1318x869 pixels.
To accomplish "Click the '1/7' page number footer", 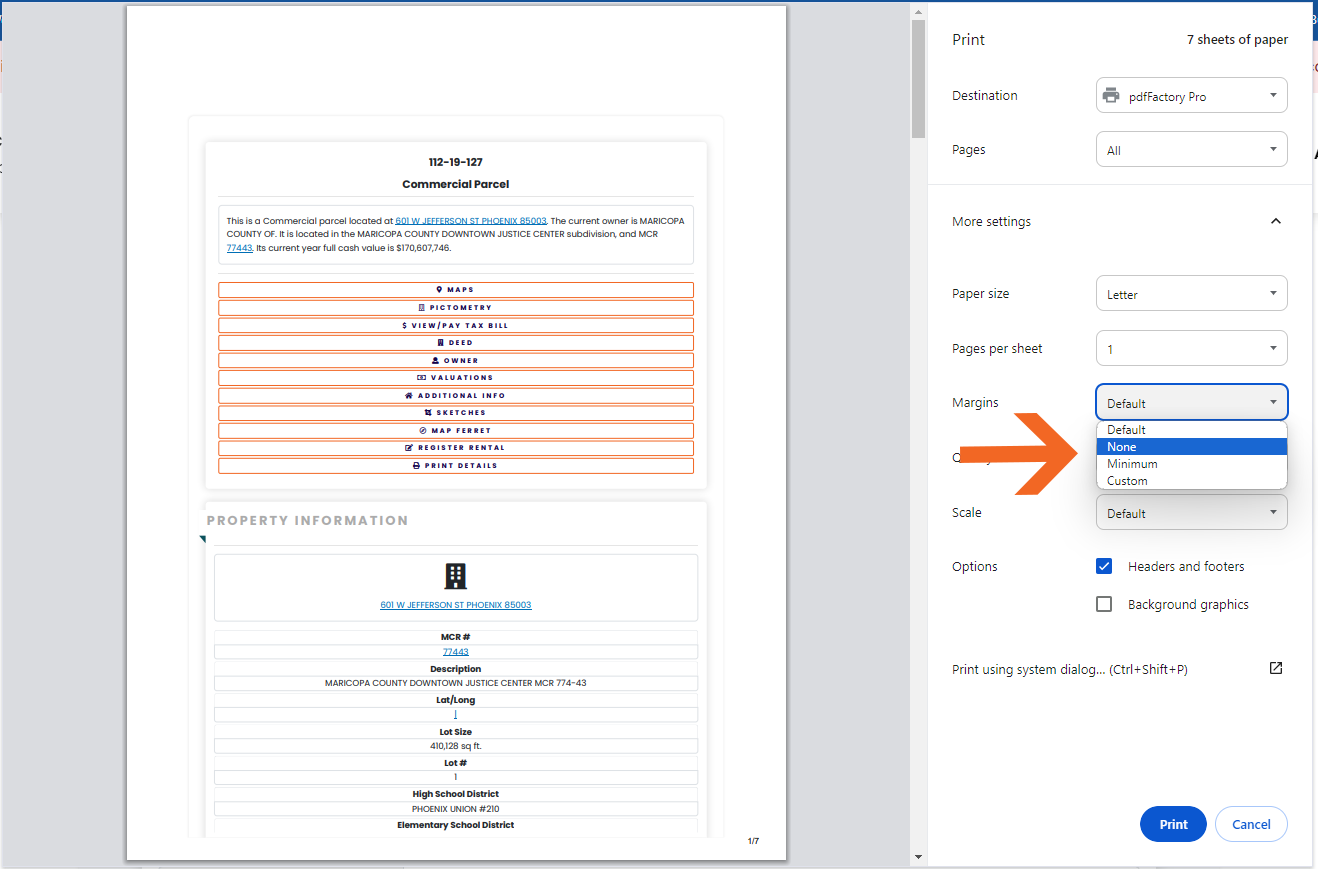I will (753, 841).
